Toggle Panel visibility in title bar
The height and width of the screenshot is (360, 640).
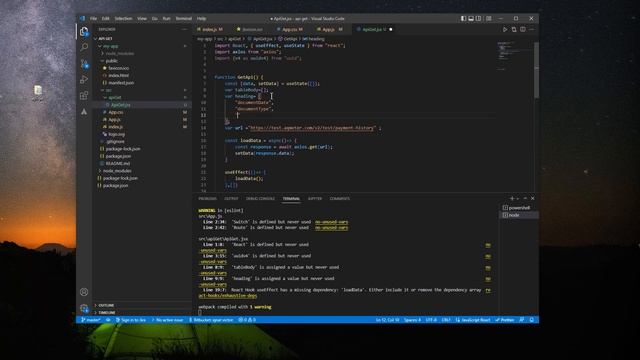471,18
